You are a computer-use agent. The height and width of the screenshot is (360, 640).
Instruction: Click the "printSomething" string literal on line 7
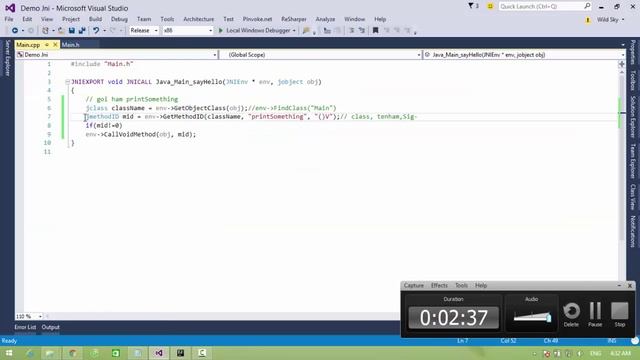click(x=278, y=117)
